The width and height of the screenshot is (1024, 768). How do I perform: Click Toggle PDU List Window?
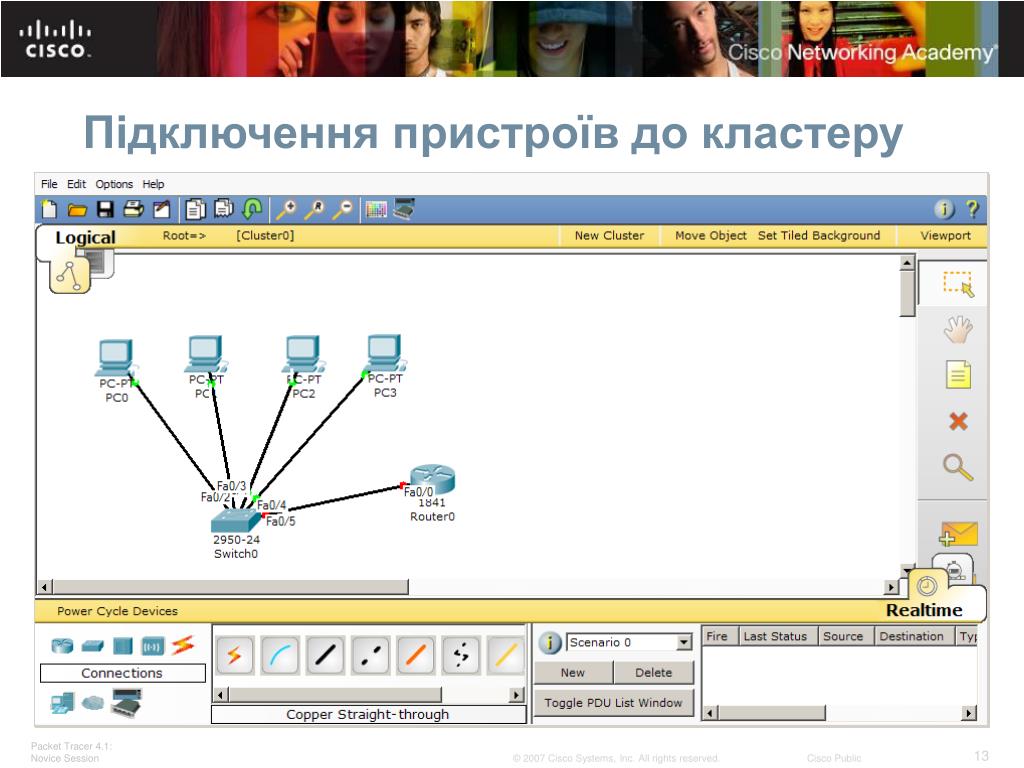pos(613,703)
